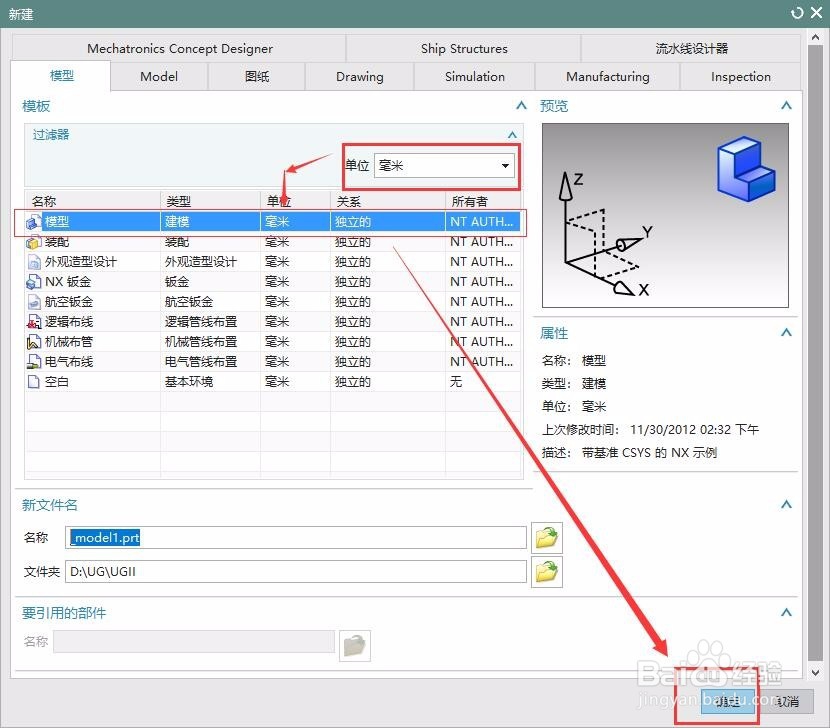Click the refresh icon in the title bar
The height and width of the screenshot is (728, 830).
click(797, 14)
